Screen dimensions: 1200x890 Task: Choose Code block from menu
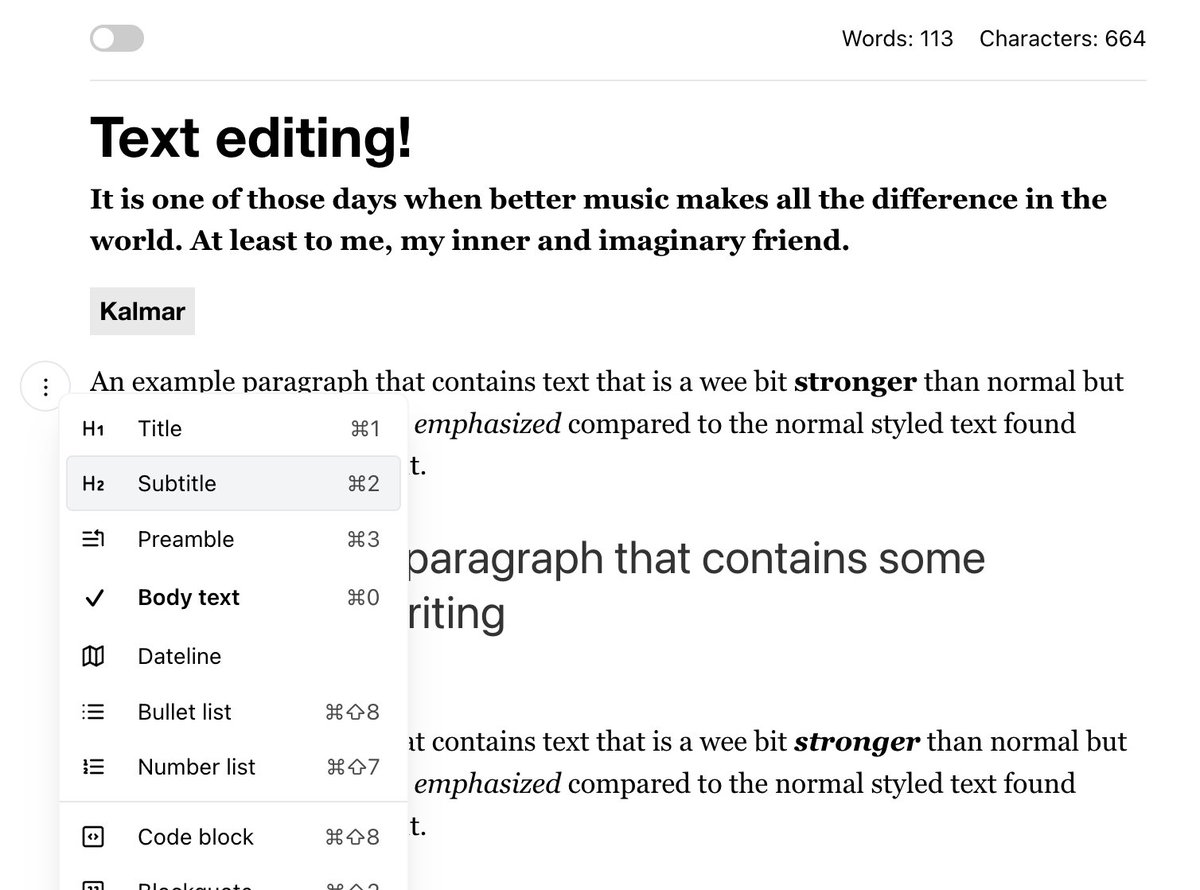click(x=233, y=837)
